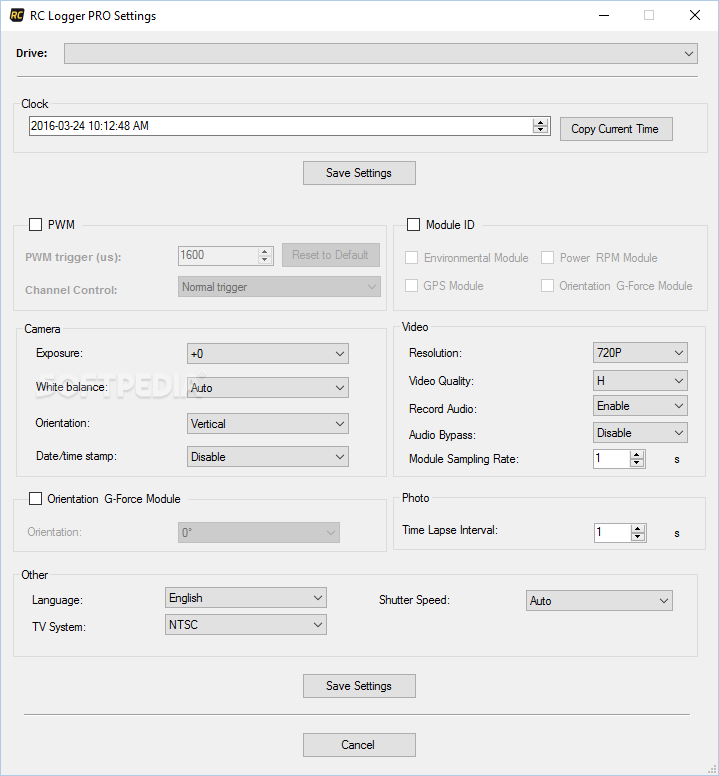Open the Drive dropdown
This screenshot has height=776, width=719.
(381, 53)
